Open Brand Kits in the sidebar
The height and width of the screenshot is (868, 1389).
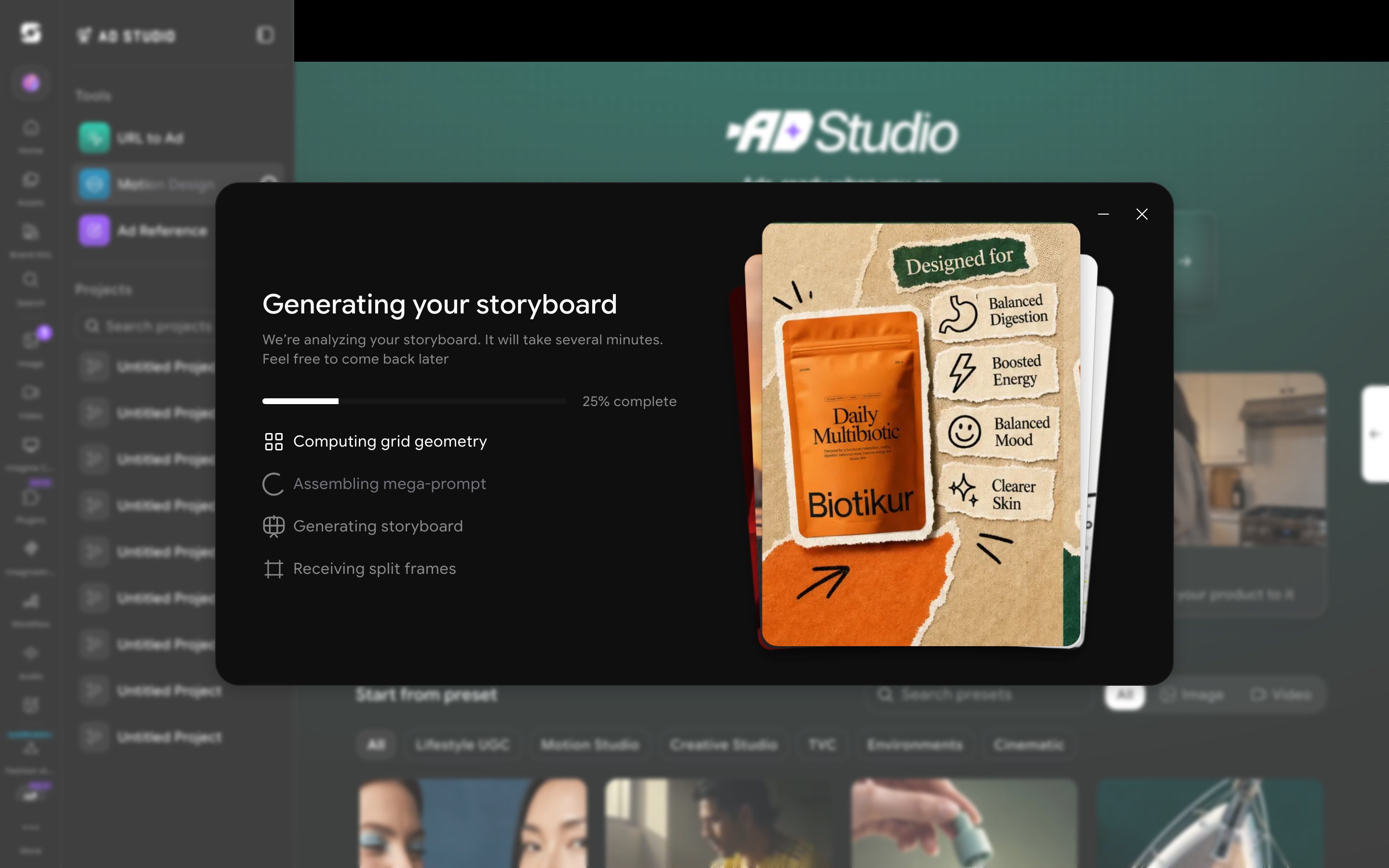[31, 240]
